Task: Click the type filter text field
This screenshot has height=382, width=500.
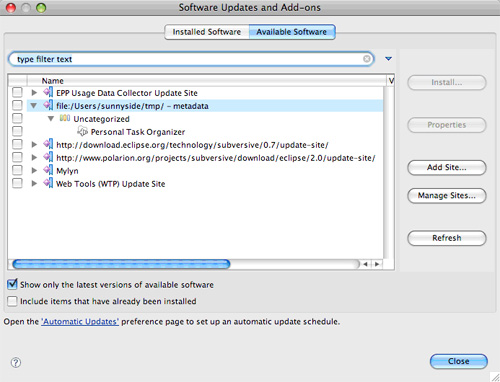Action: (x=190, y=59)
